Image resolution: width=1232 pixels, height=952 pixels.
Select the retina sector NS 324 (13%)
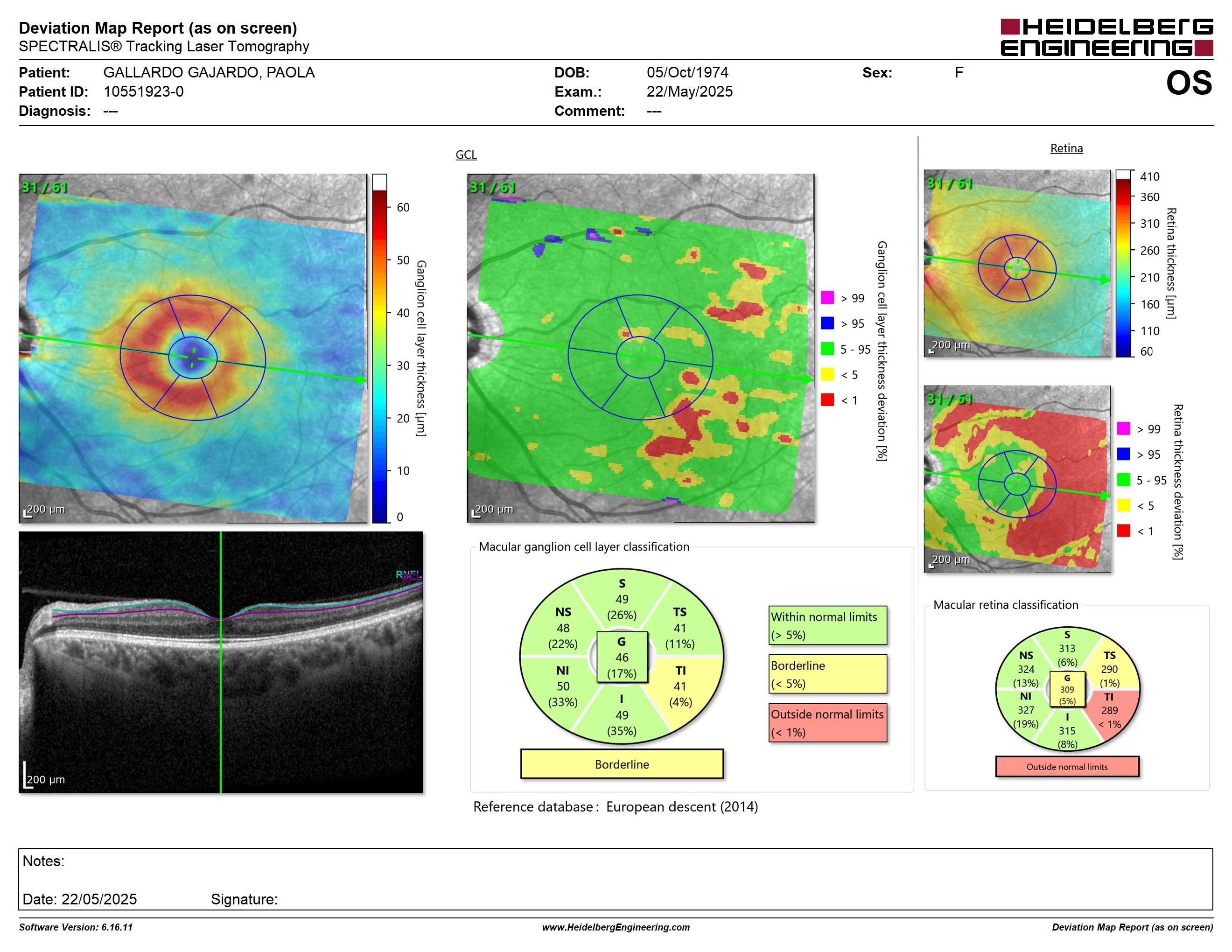pos(1026,670)
